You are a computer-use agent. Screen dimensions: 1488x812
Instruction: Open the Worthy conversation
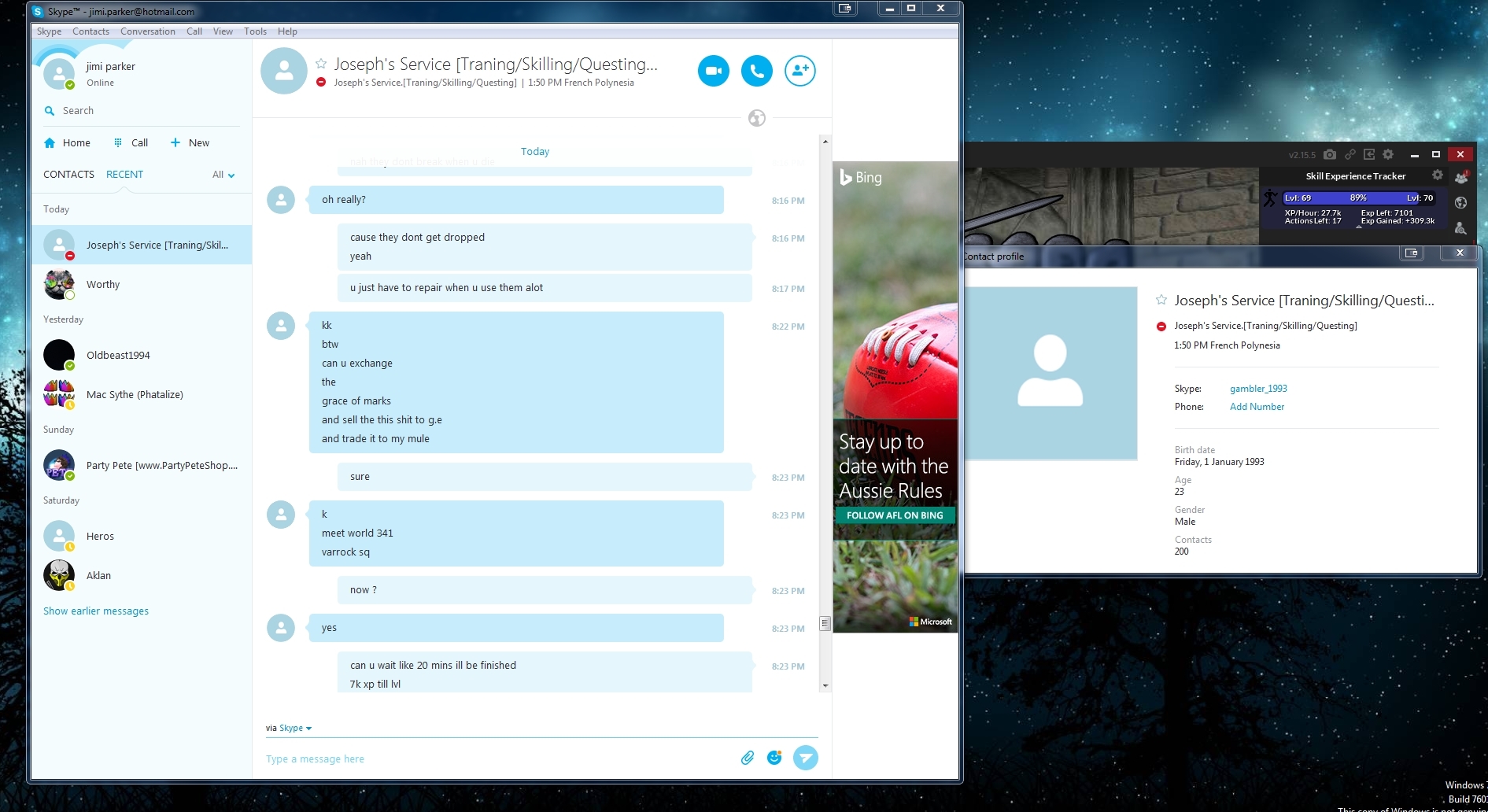click(142, 284)
